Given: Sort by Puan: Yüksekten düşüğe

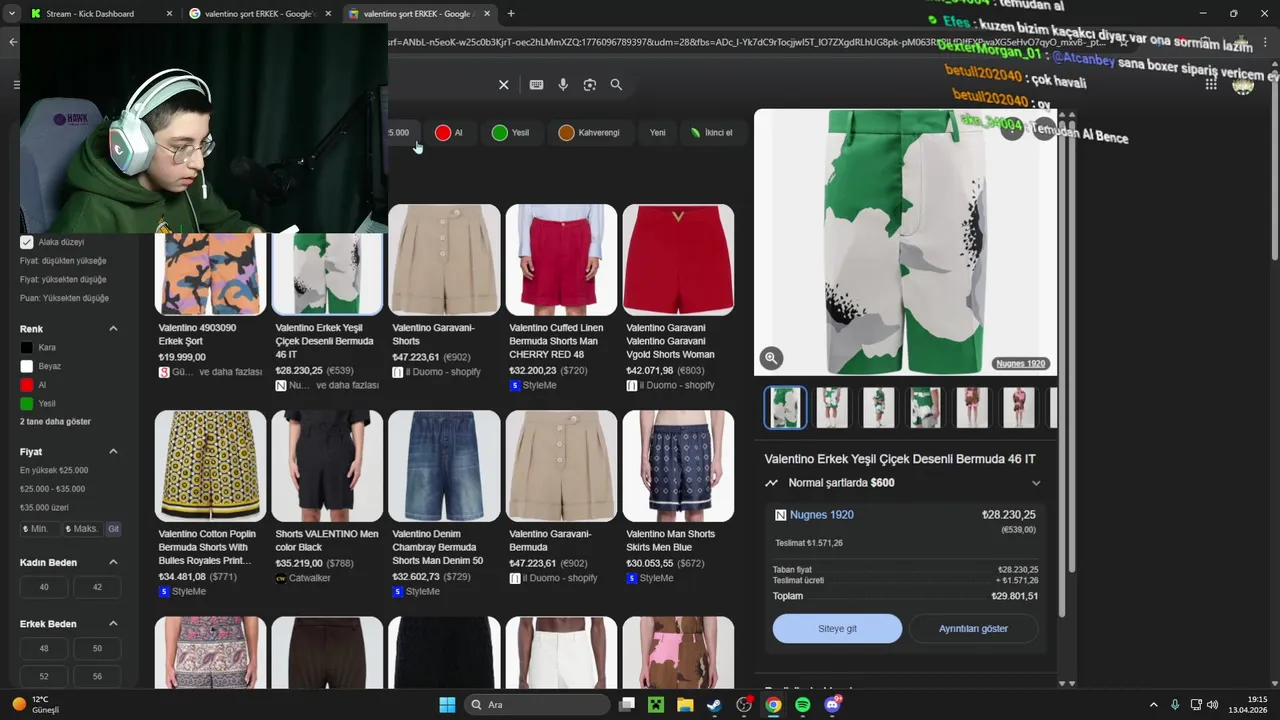Looking at the screenshot, I should 64,298.
